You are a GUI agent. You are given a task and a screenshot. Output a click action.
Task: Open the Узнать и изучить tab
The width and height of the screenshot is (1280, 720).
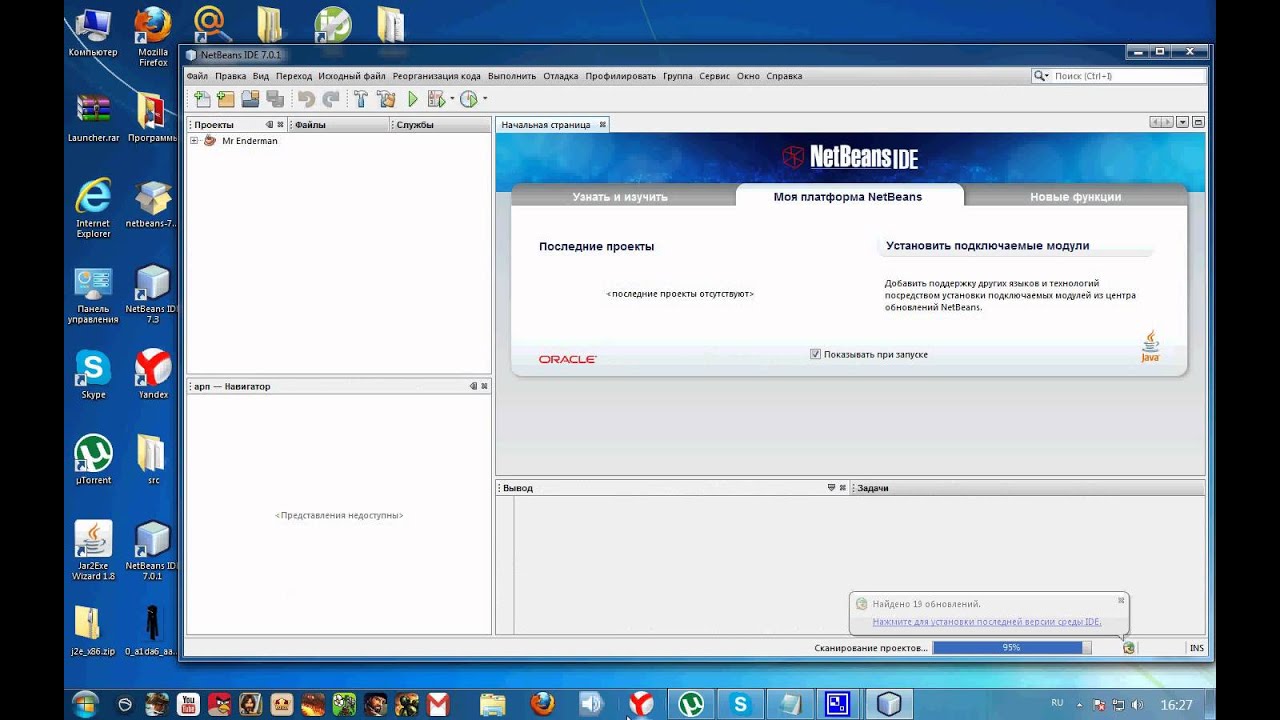(x=620, y=197)
